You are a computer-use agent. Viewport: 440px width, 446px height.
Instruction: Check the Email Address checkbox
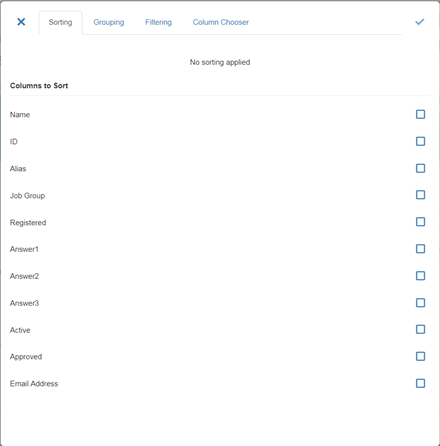pos(420,384)
